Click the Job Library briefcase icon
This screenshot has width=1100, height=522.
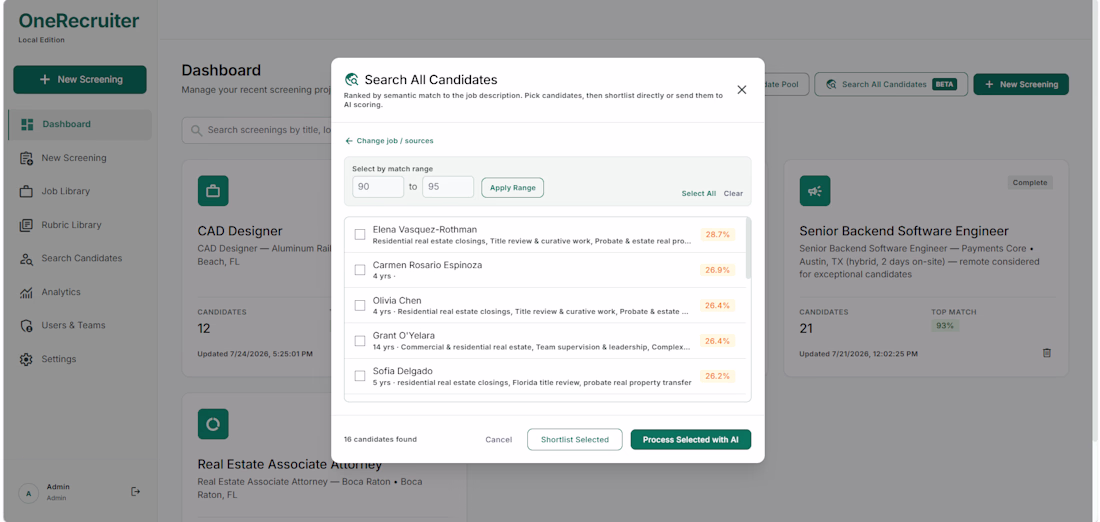click(27, 192)
